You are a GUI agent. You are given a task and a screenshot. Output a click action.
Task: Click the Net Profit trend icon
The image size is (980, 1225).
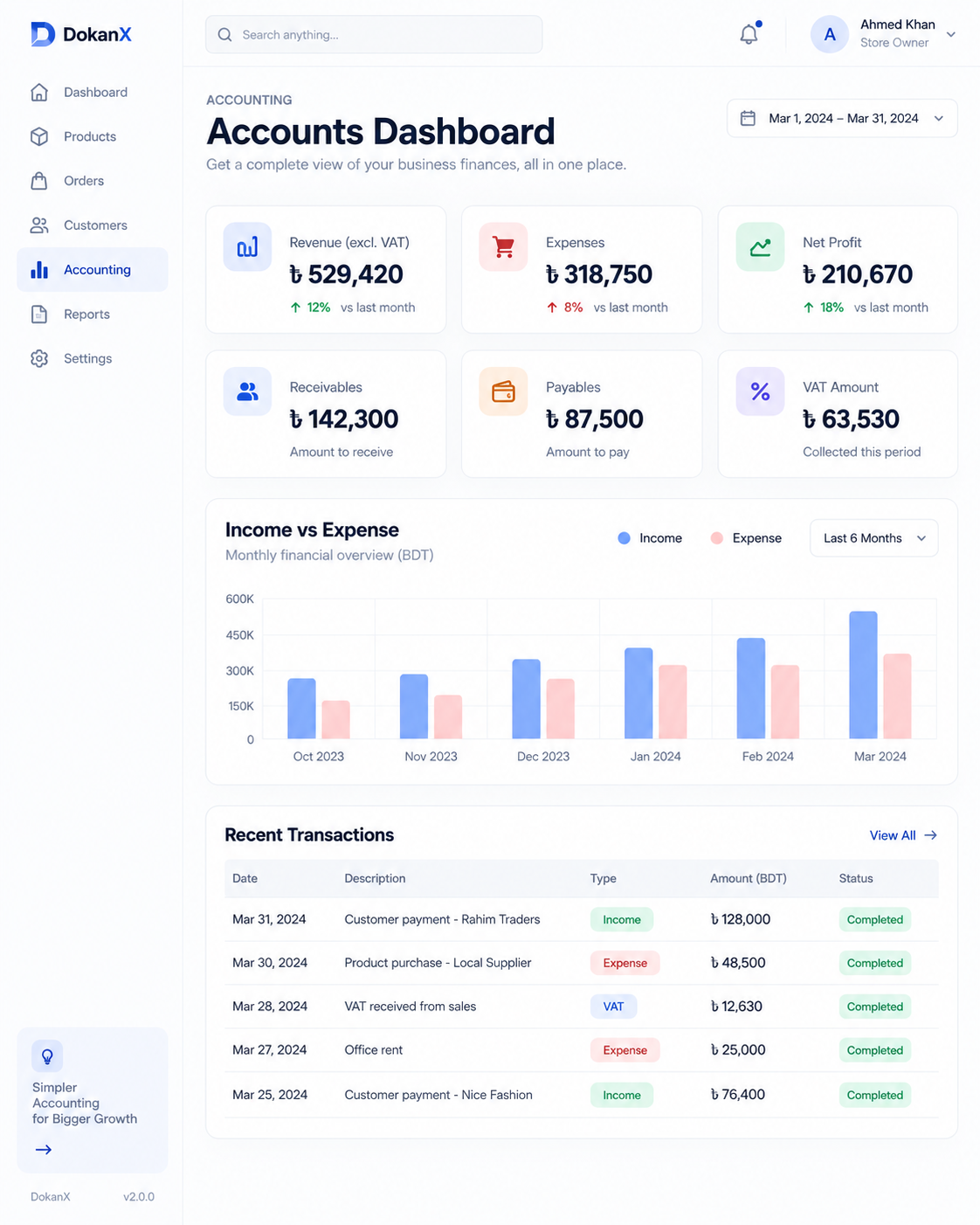[x=760, y=247]
